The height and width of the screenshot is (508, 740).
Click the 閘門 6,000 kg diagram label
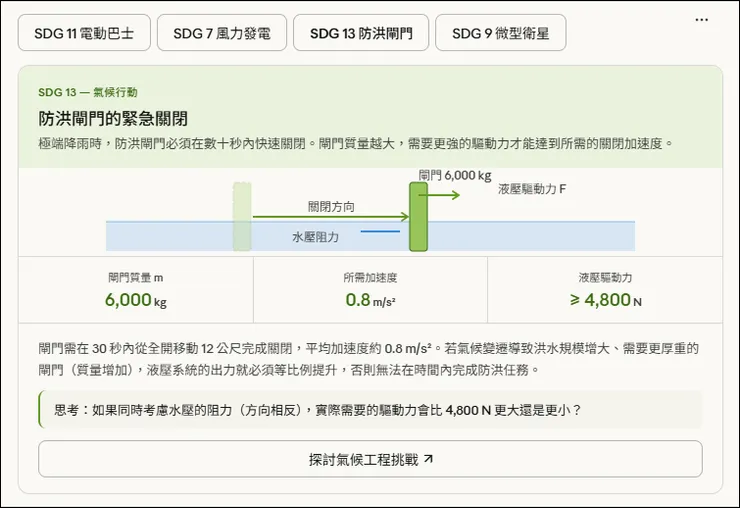[455, 176]
